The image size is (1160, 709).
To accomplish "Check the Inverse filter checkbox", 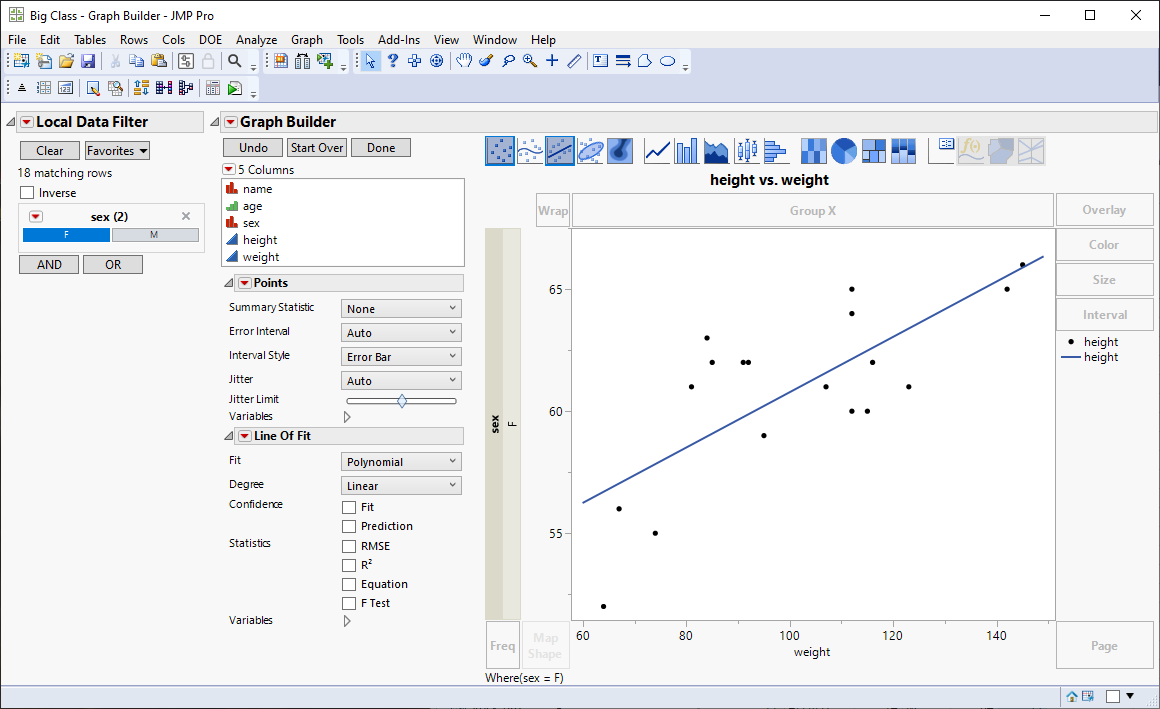I will 27,193.
